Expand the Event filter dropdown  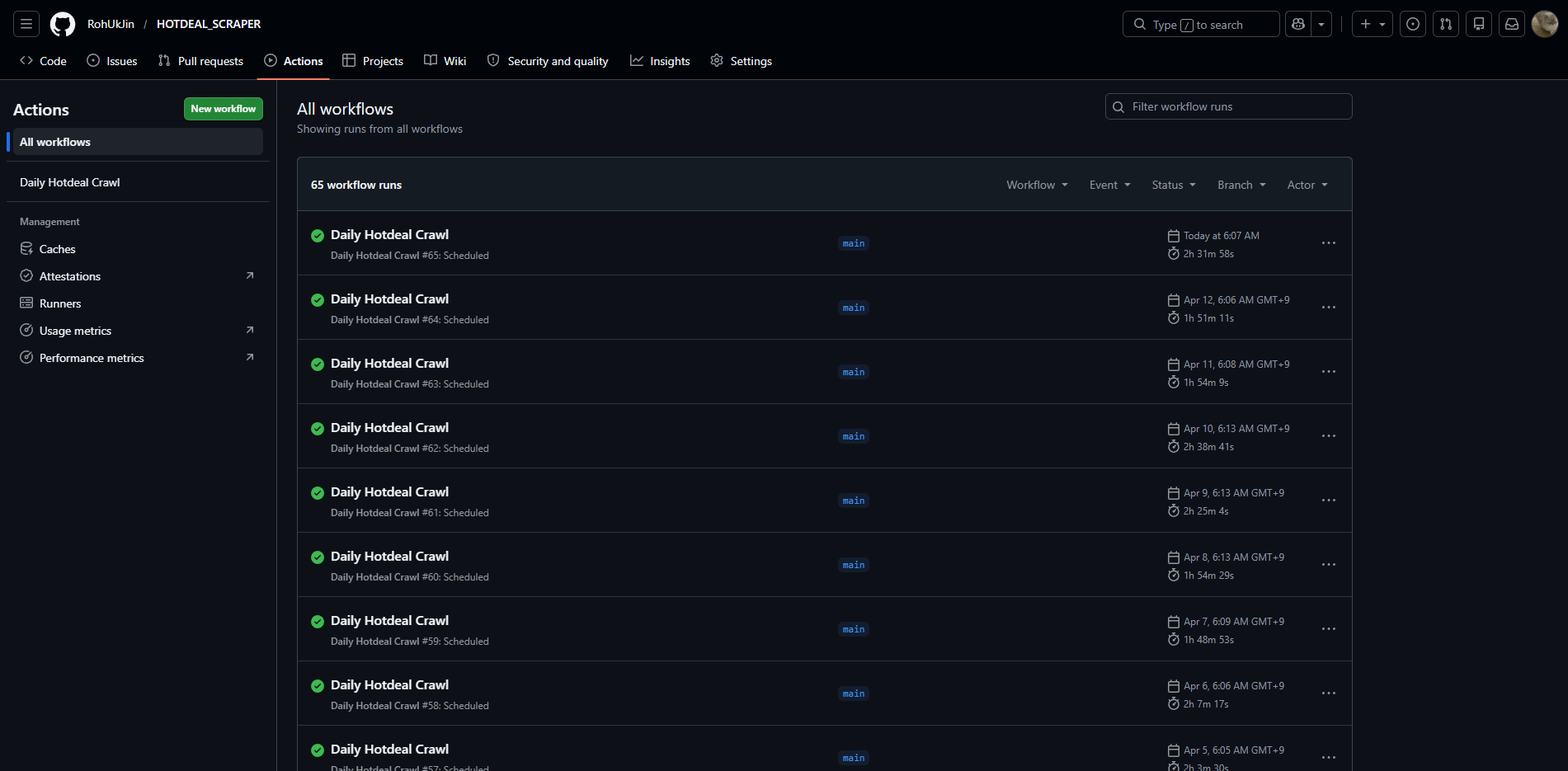[1109, 185]
